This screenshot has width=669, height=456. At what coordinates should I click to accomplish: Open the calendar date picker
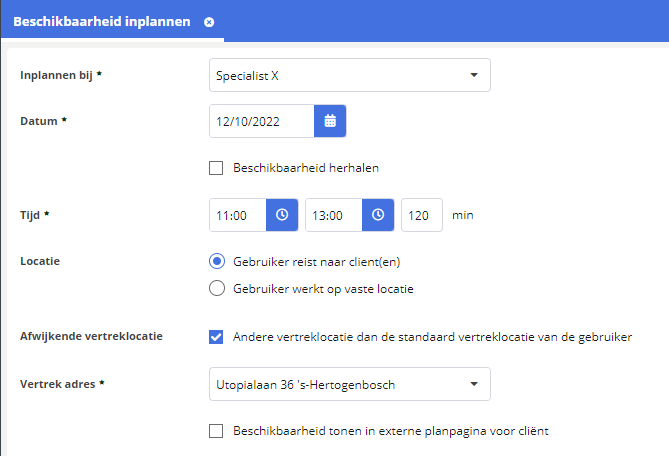pyautogui.click(x=330, y=122)
